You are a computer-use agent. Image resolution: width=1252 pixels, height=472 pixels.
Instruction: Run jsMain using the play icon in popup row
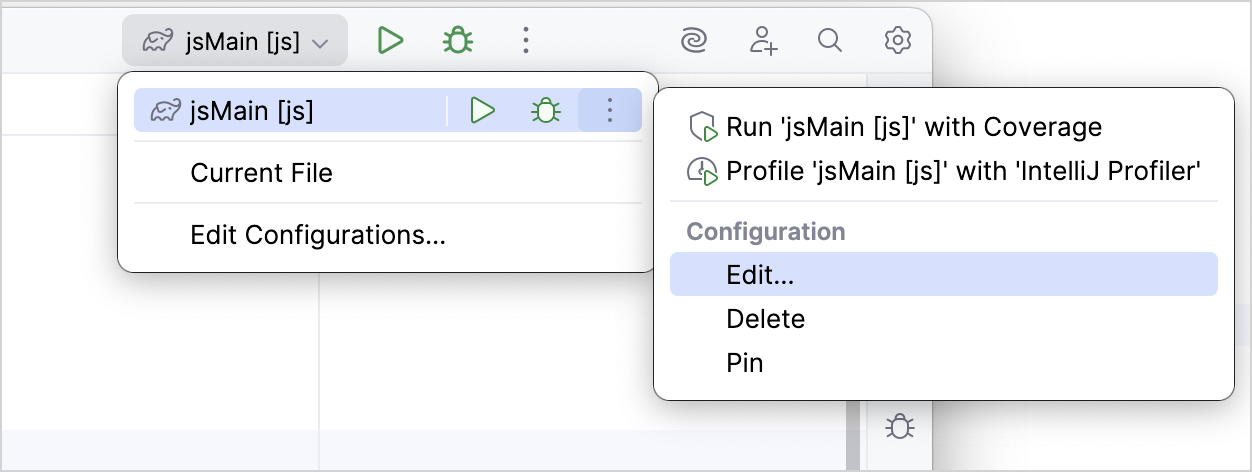point(483,111)
